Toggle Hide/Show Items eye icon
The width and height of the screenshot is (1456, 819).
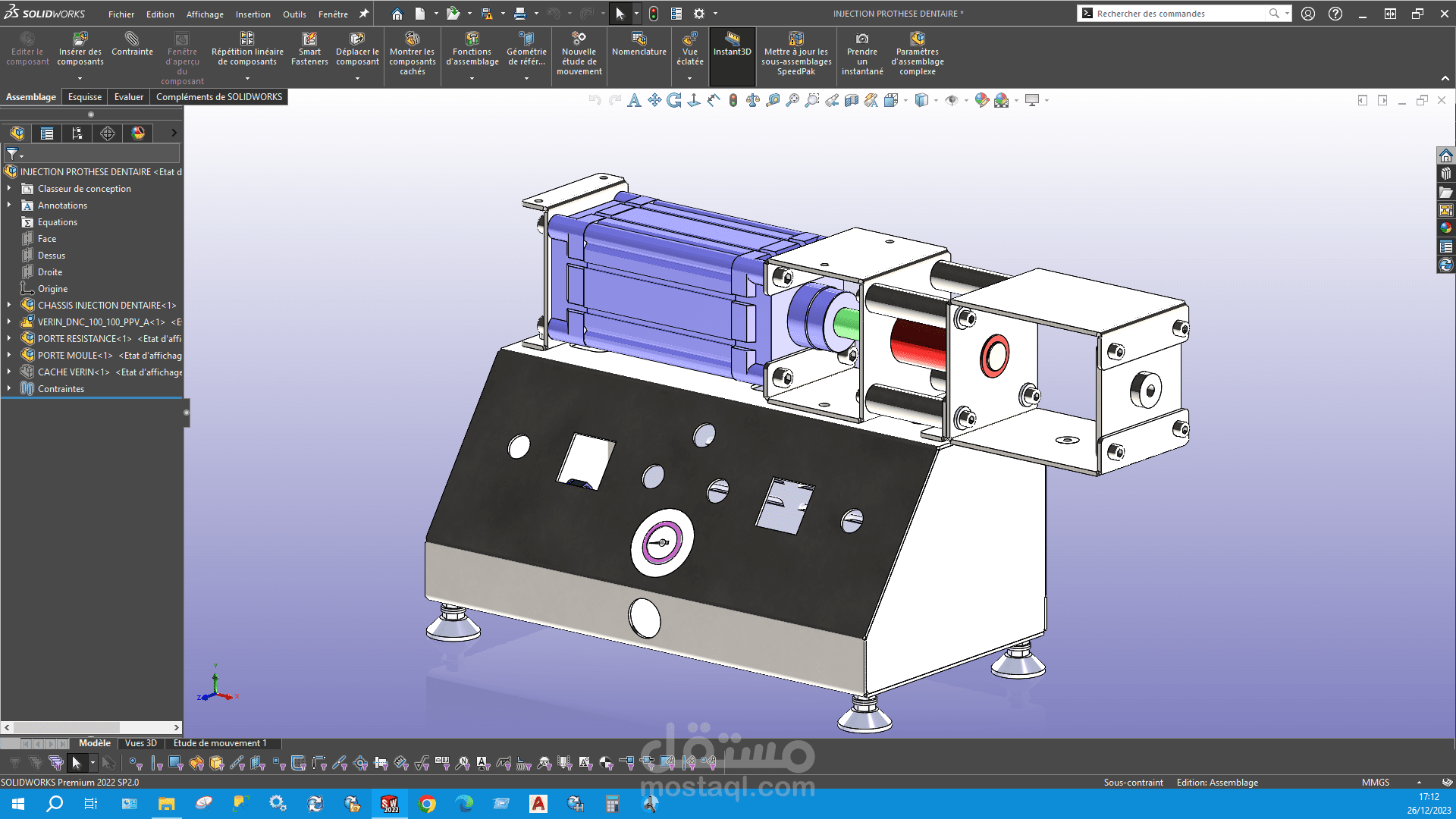952,100
